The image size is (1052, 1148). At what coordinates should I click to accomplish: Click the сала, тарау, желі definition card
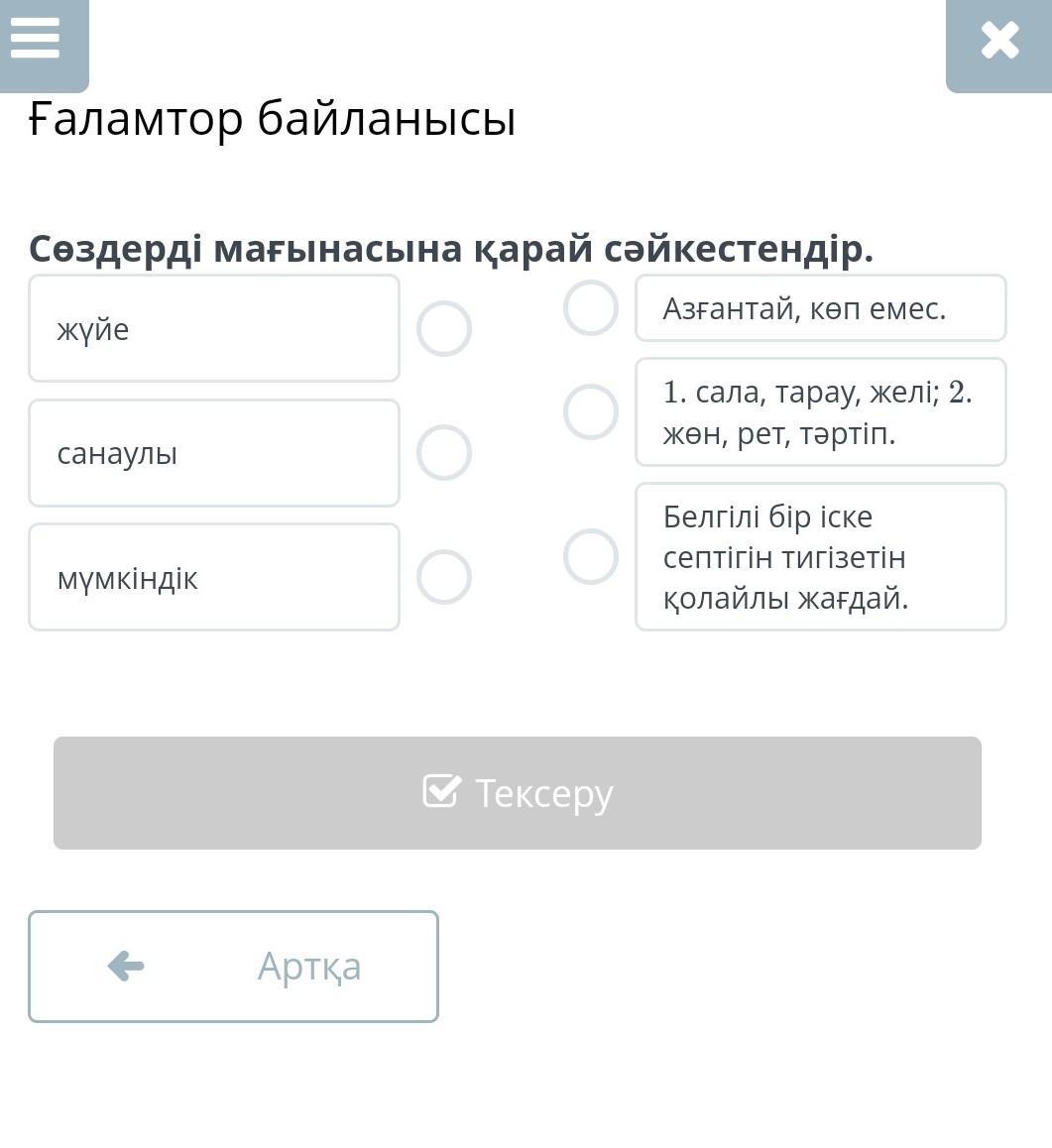(x=820, y=412)
